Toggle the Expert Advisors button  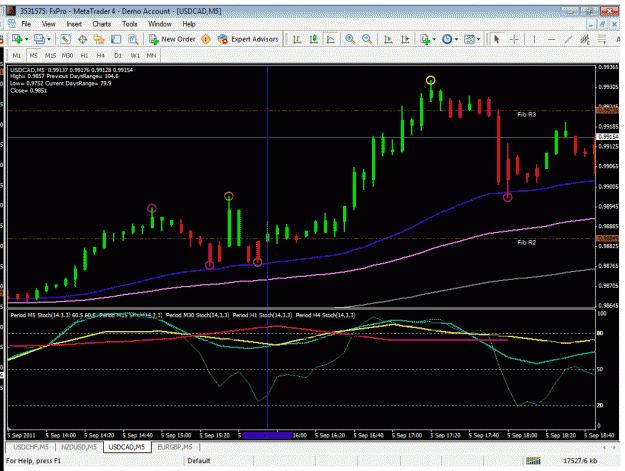pos(248,39)
